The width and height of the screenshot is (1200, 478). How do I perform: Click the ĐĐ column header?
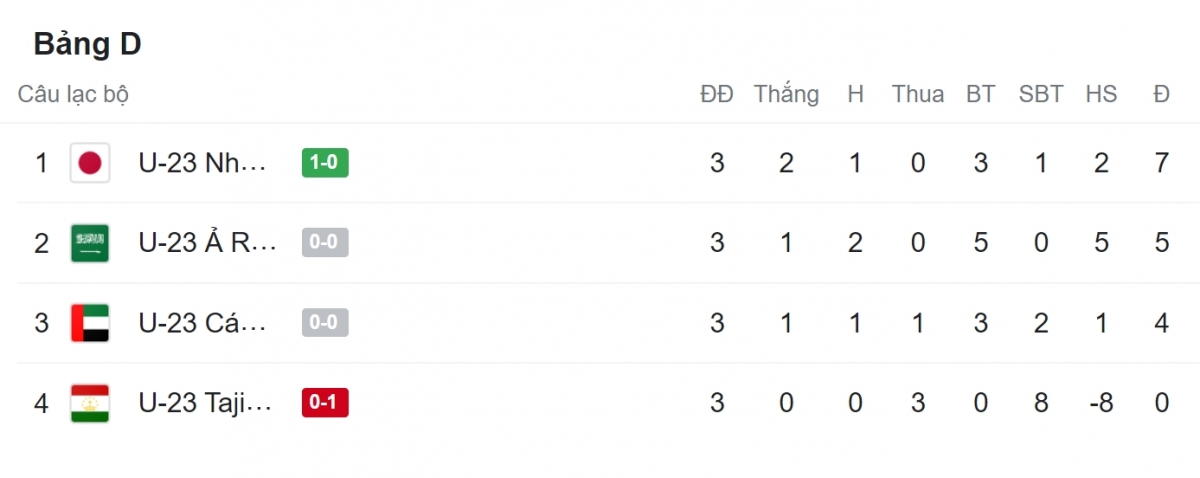click(717, 94)
